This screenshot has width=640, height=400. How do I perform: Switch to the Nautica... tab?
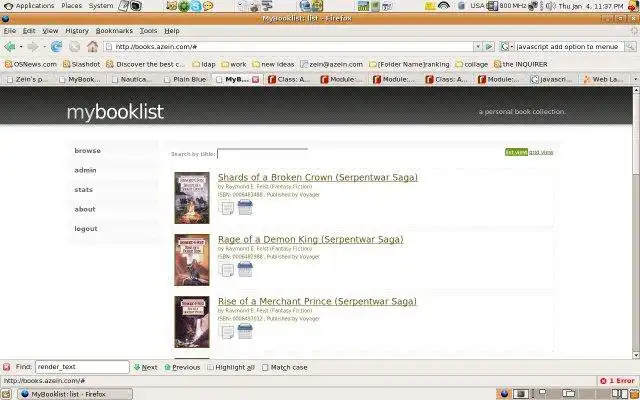tap(132, 80)
